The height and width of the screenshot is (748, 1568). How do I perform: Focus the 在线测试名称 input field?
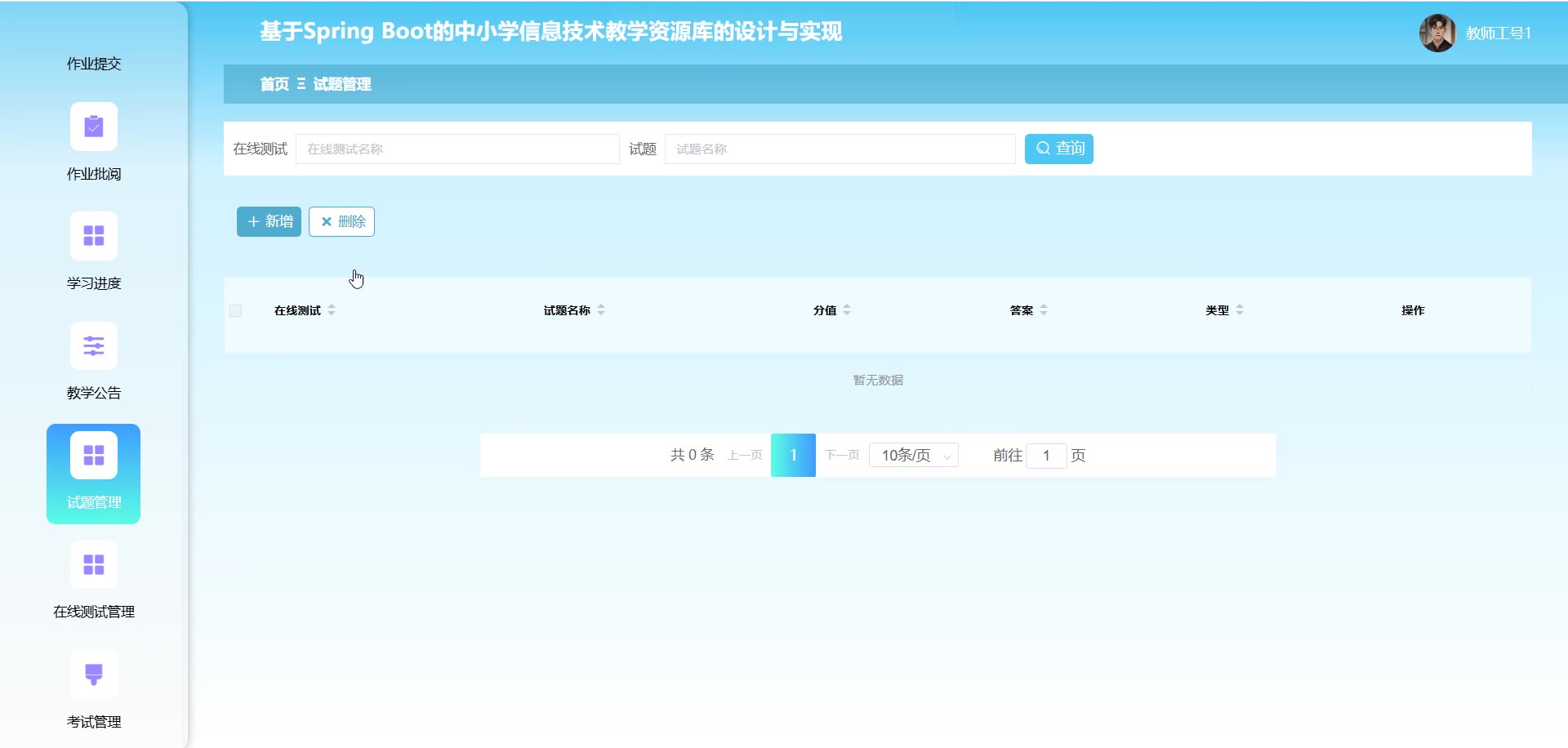(x=457, y=149)
